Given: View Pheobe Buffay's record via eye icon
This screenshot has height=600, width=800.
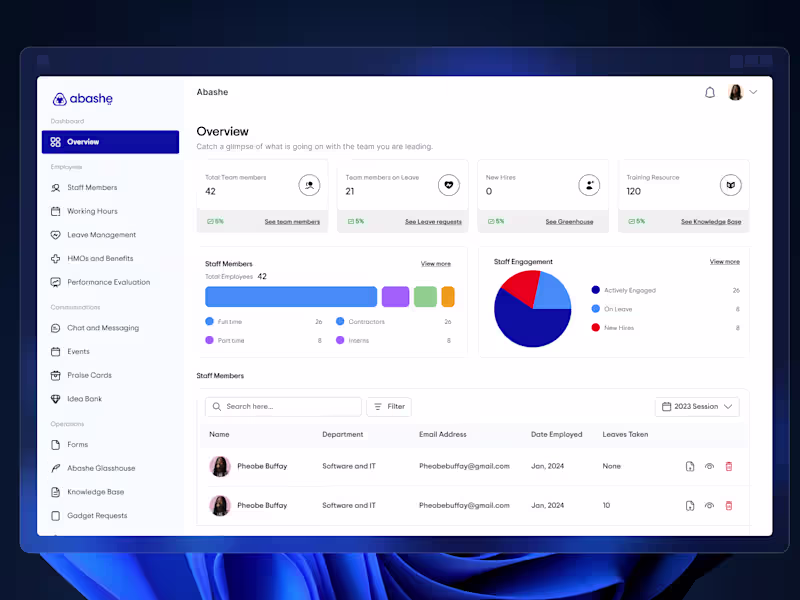Looking at the screenshot, I should (x=710, y=466).
